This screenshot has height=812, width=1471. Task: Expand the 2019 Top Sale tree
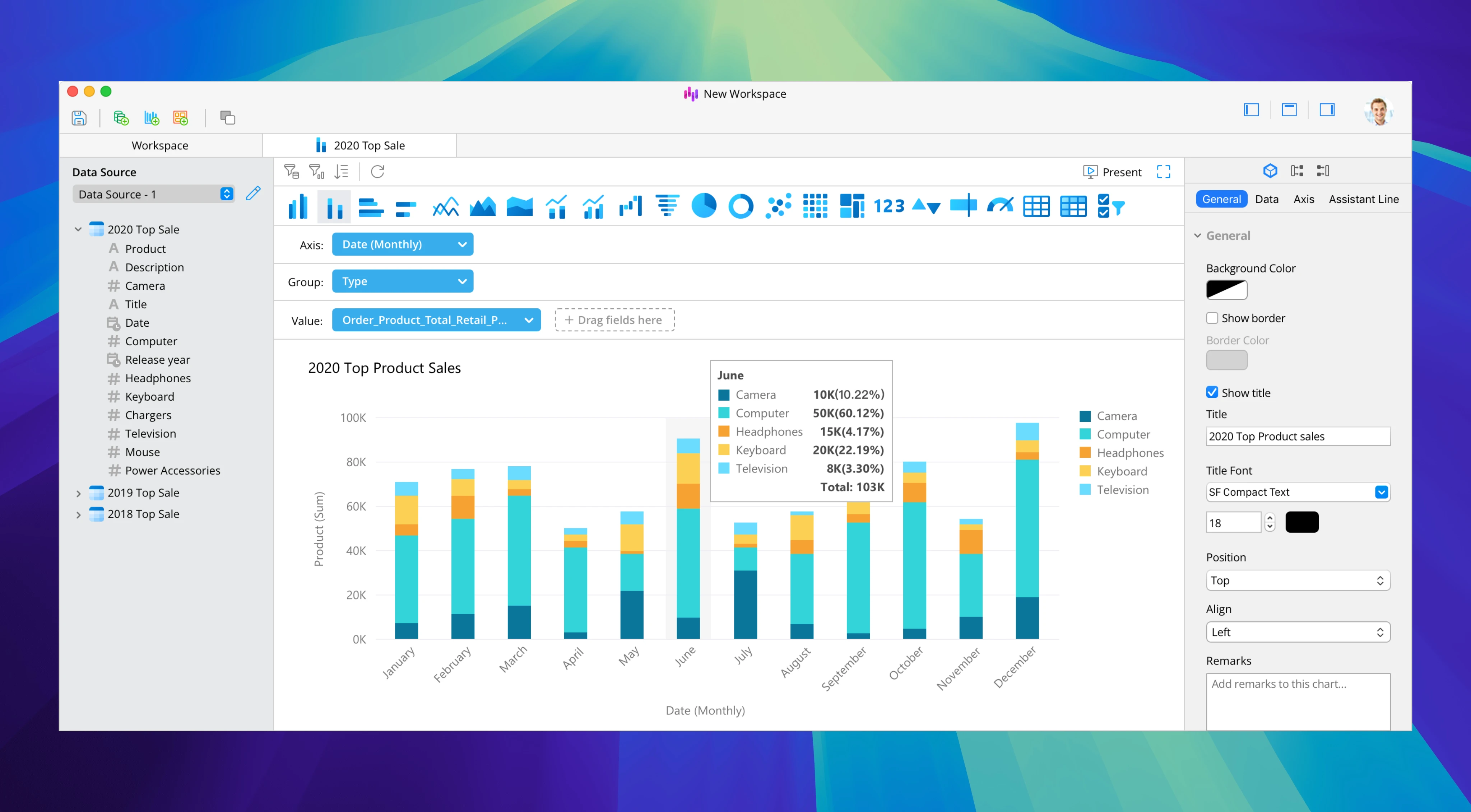coord(78,493)
